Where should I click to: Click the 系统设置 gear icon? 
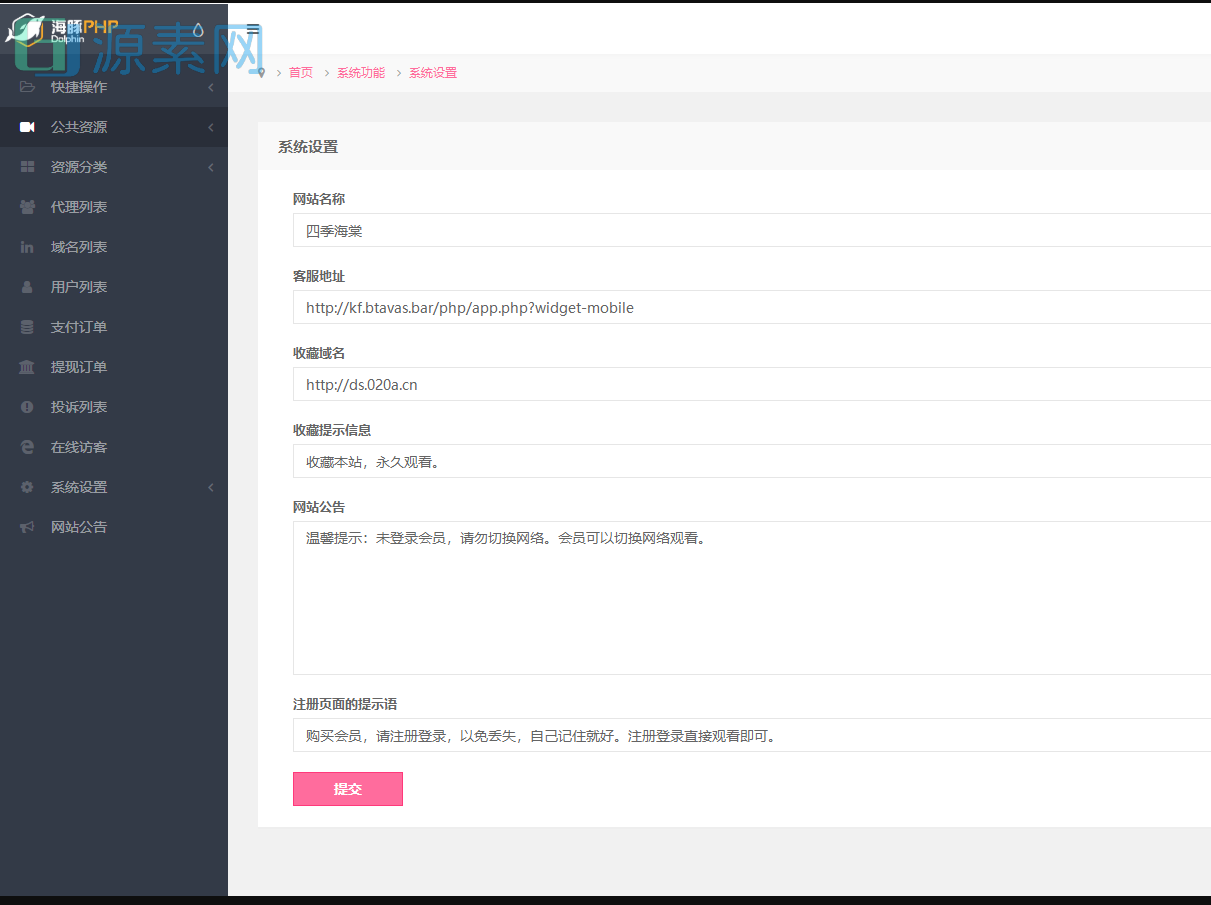[27, 487]
